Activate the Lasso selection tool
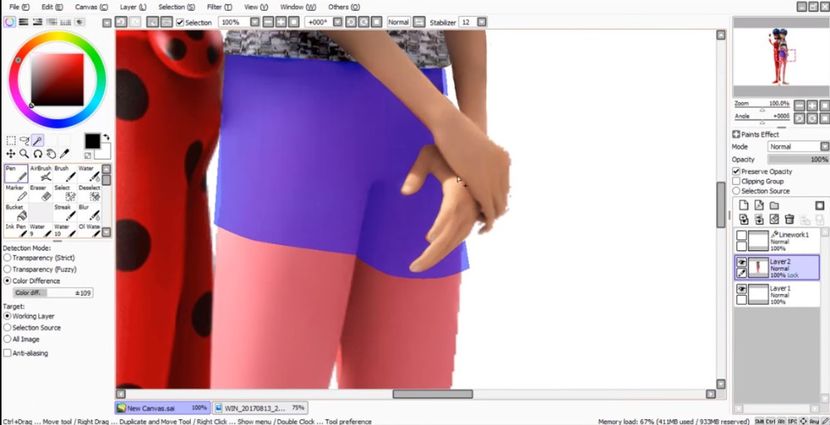 24,140
